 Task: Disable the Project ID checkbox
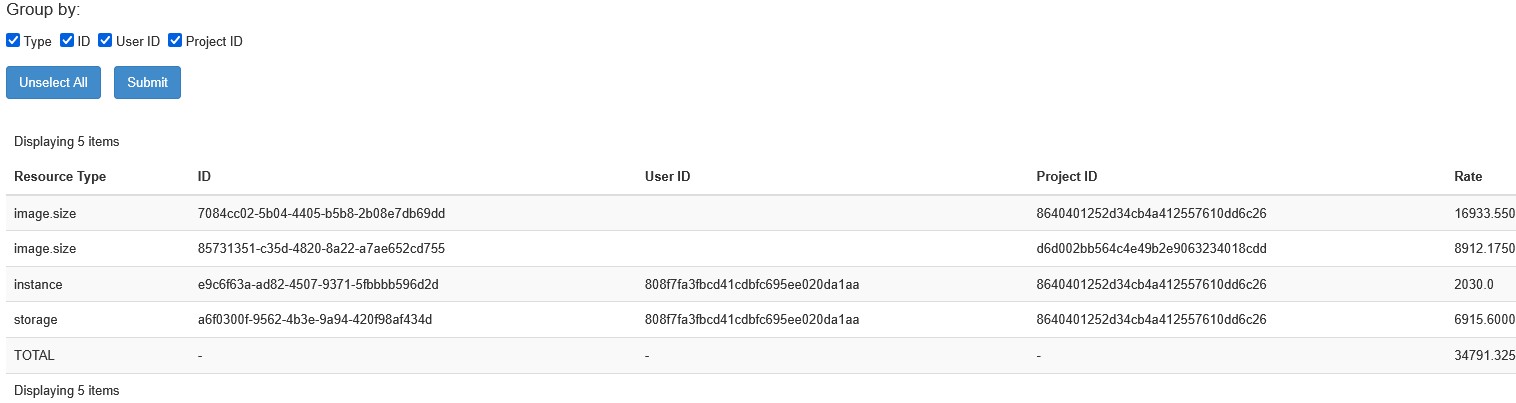pos(176,41)
